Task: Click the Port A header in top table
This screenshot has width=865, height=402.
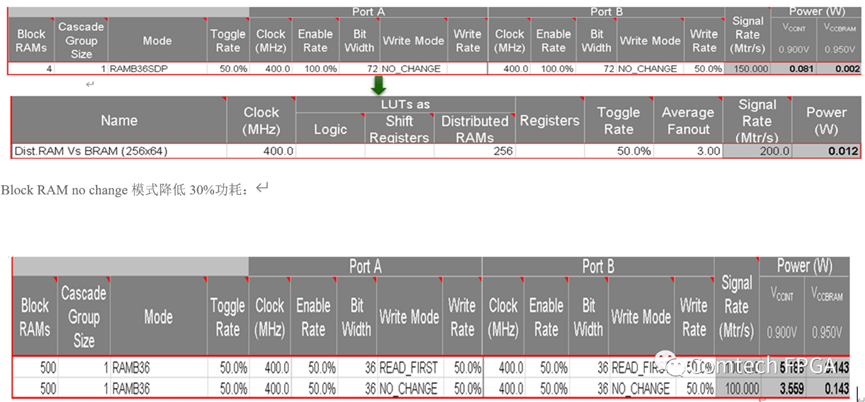Action: [x=367, y=12]
